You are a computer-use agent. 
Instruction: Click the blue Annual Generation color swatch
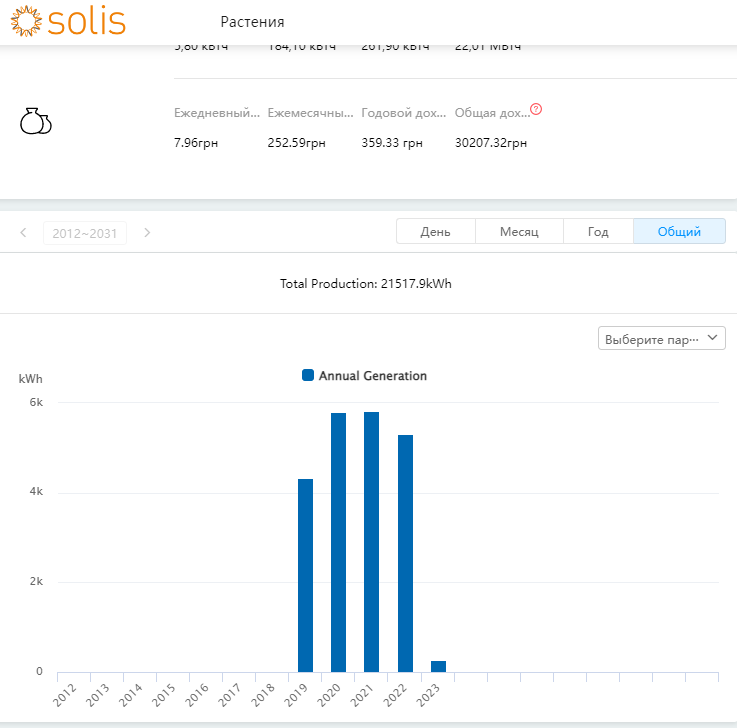click(x=308, y=376)
